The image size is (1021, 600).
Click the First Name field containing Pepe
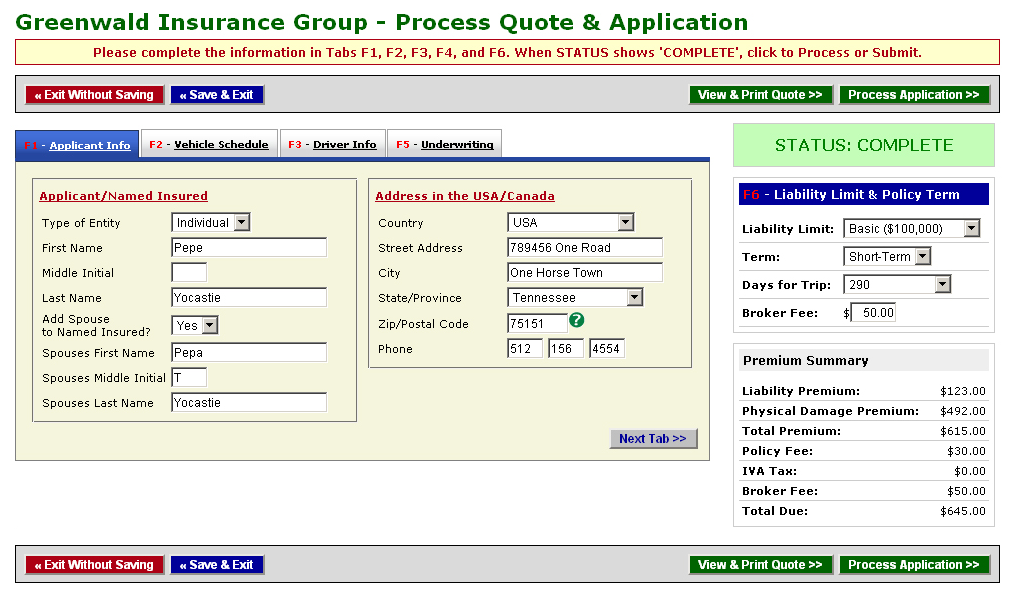pos(249,248)
